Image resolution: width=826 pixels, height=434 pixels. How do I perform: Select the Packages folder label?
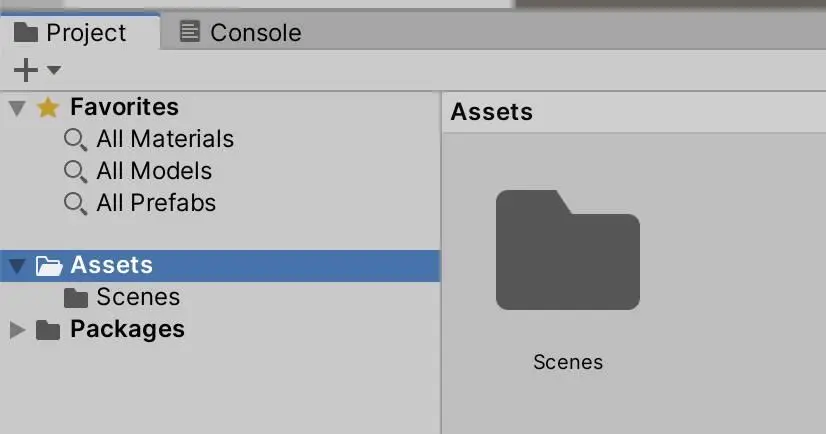(127, 329)
